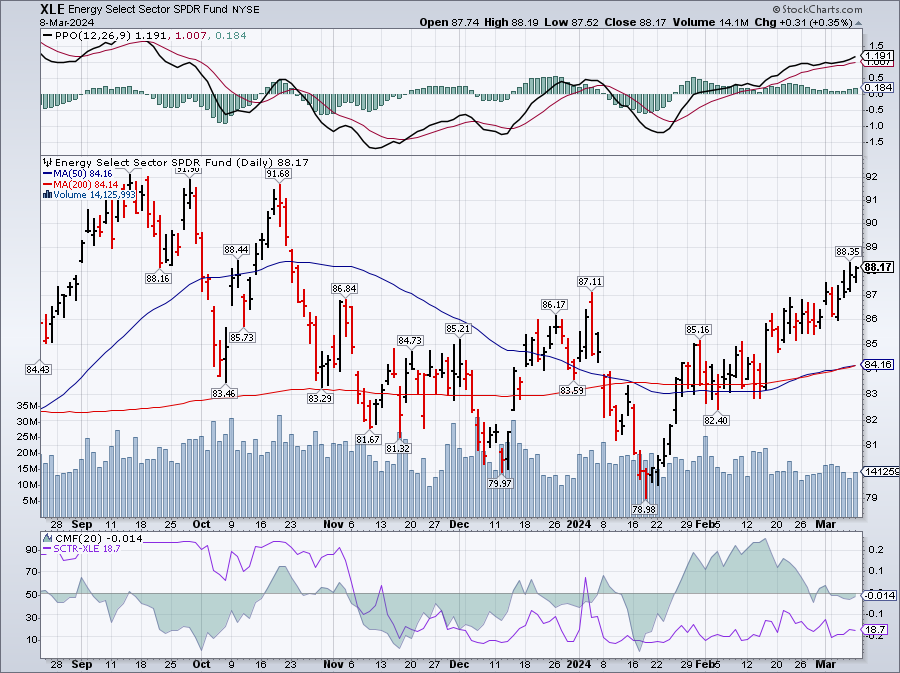Click the Volume legend bar icon

pyautogui.click(x=47, y=194)
